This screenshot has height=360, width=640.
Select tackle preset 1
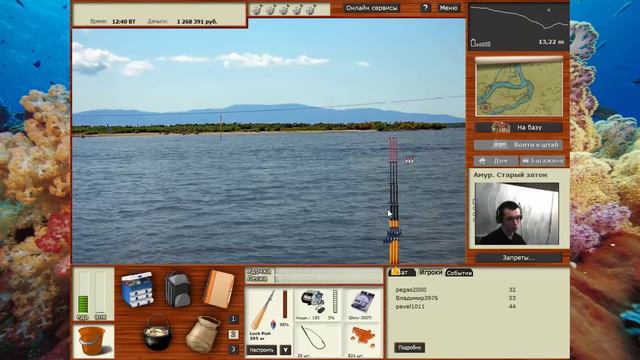233,319
